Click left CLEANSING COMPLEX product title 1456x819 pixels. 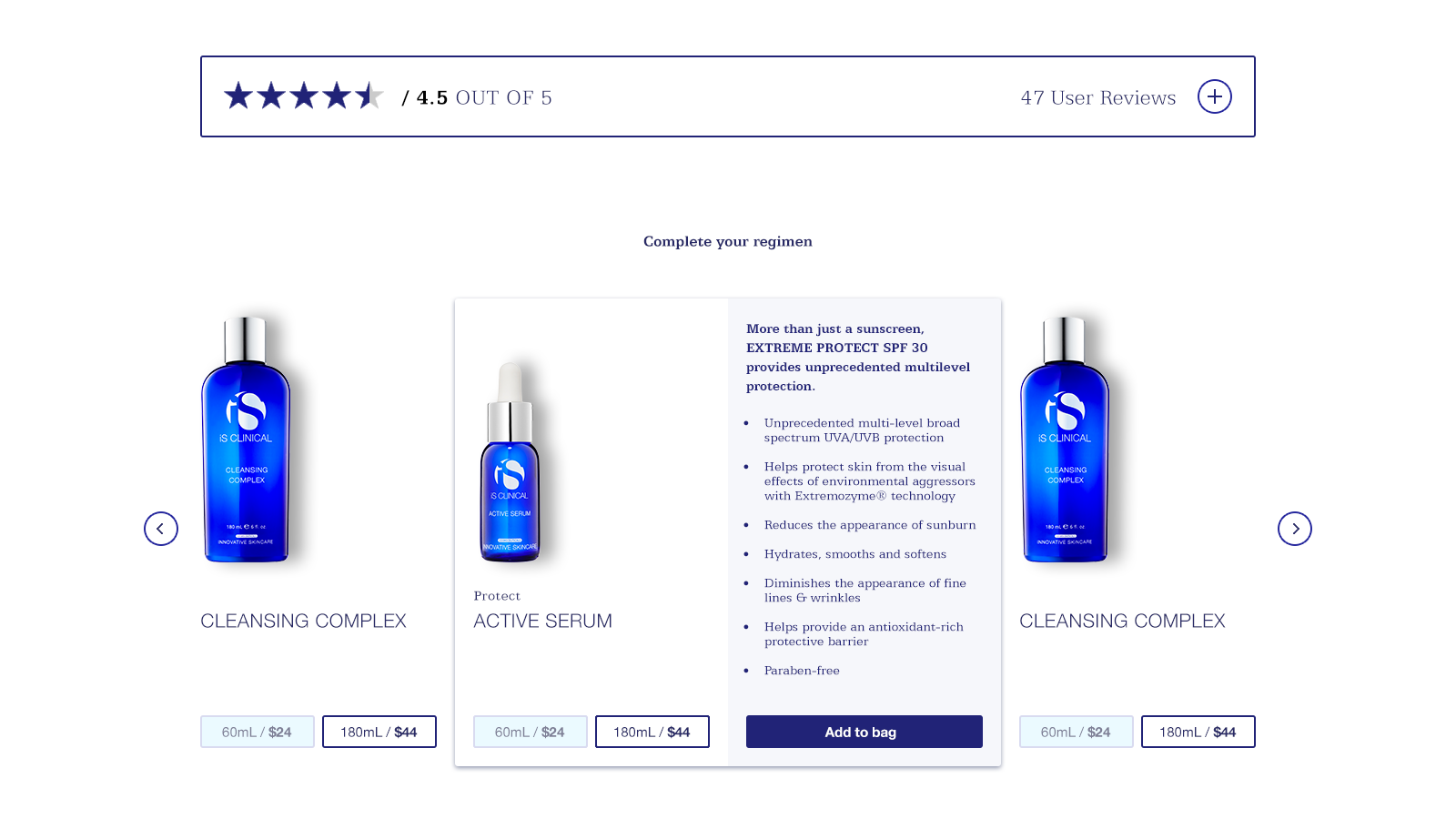click(x=303, y=621)
